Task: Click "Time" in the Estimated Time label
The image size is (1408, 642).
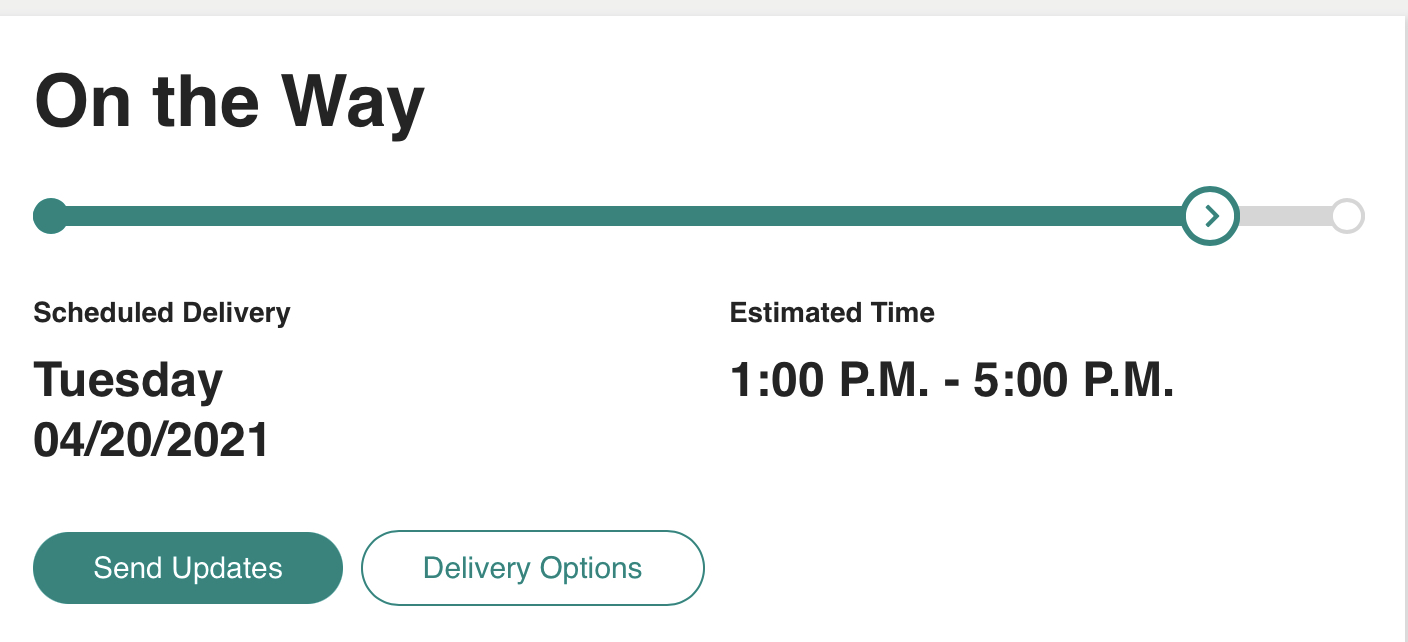Action: [901, 313]
